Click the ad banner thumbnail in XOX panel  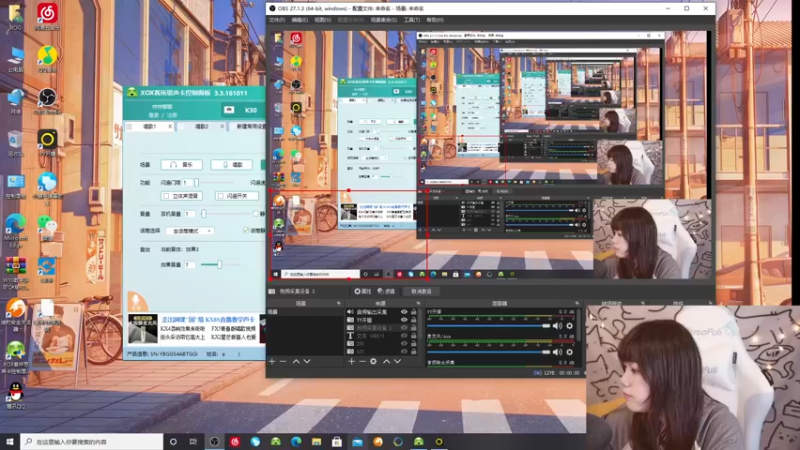(x=142, y=329)
